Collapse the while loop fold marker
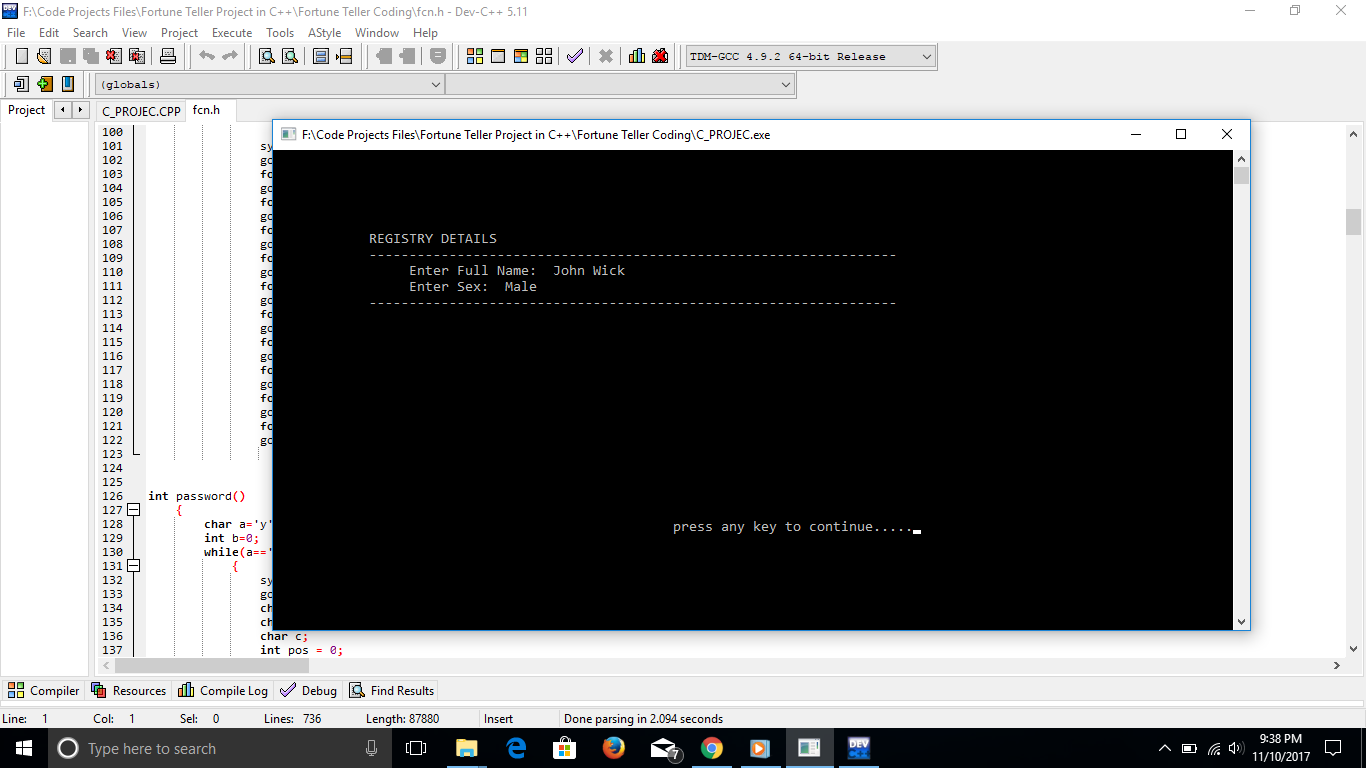1366x768 pixels. click(x=133, y=565)
